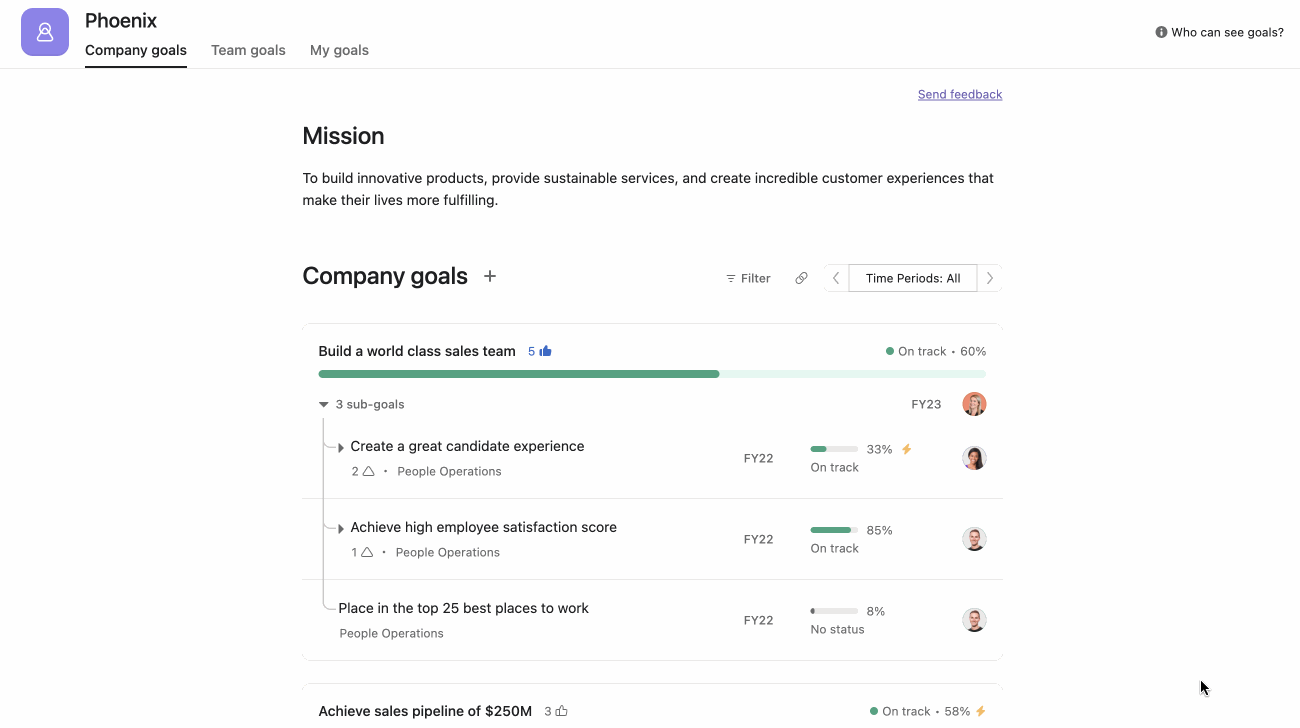Click lightning bolt icon next to 33%
The width and height of the screenshot is (1300, 728).
click(x=907, y=449)
